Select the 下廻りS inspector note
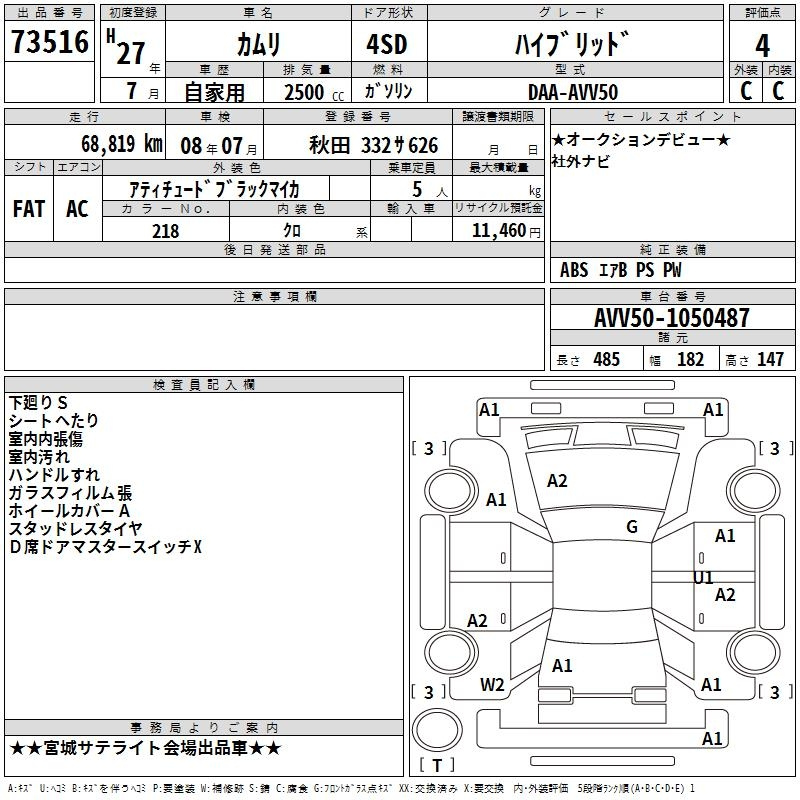Screen dimensions: 800x800 38,402
